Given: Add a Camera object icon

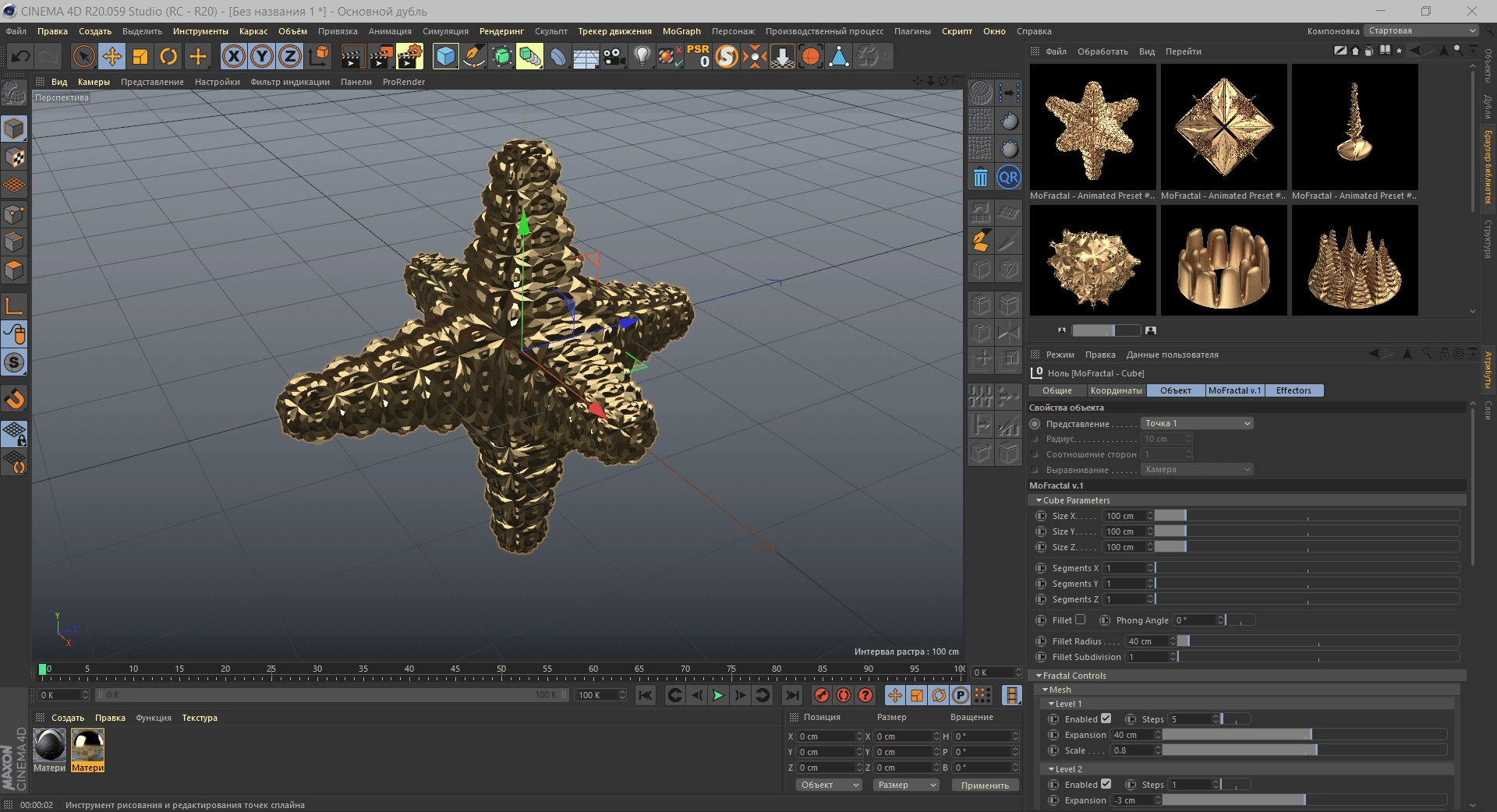Looking at the screenshot, I should click(x=614, y=56).
